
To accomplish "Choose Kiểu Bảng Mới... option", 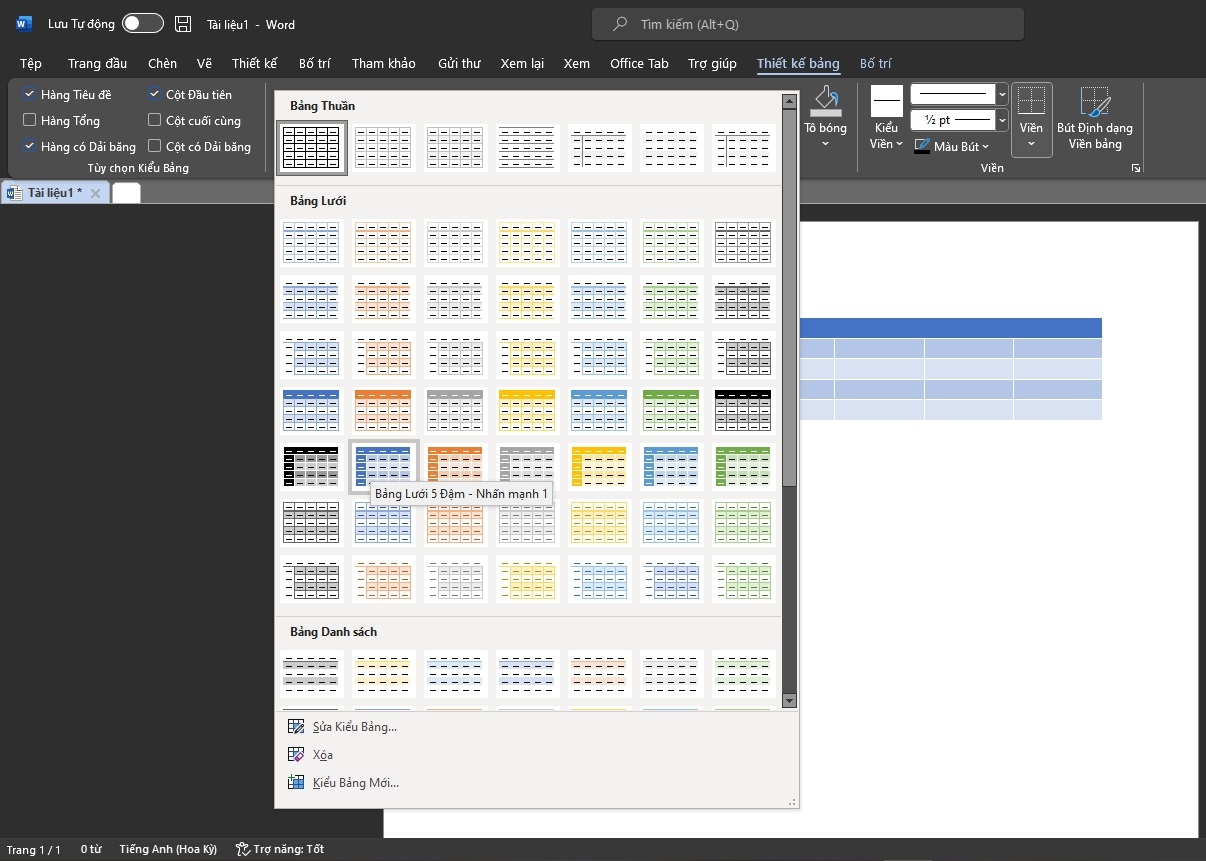I will (x=355, y=783).
